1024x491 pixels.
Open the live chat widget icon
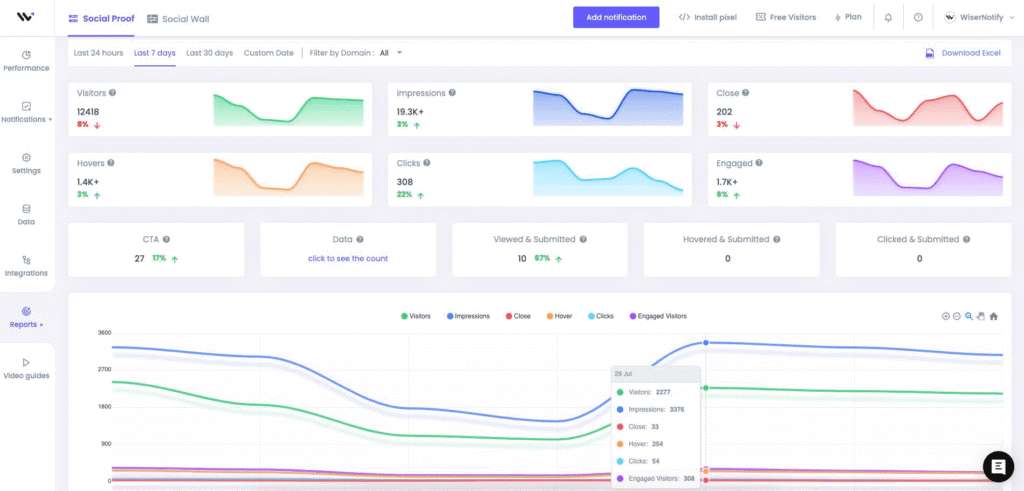click(x=998, y=466)
